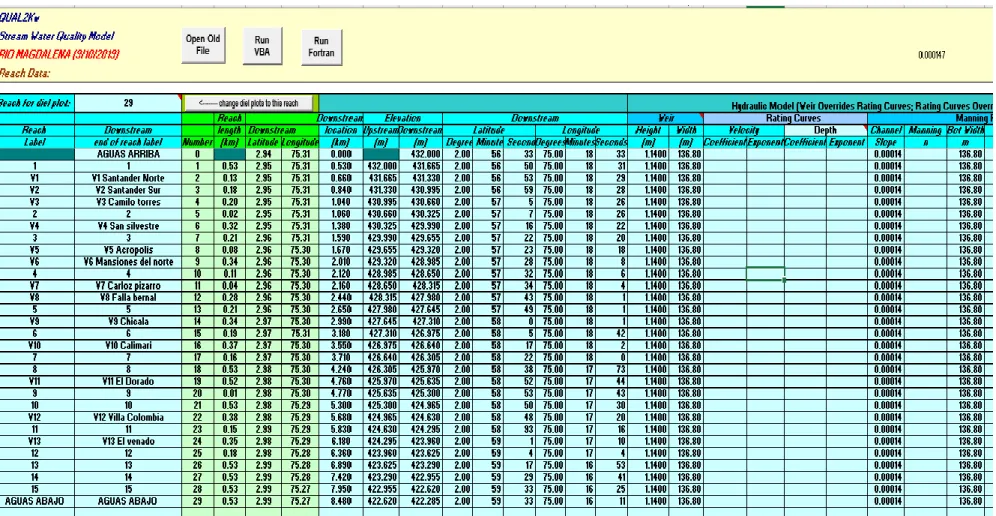This screenshot has height=516, width=996.
Task: Select the V12 Villa Colombia cell
Action: [x=128, y=418]
